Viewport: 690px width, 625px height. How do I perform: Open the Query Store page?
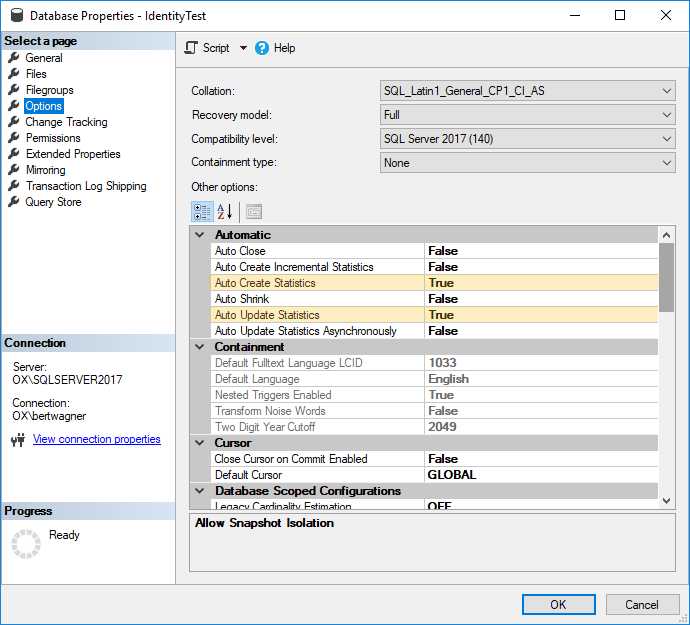[53, 202]
